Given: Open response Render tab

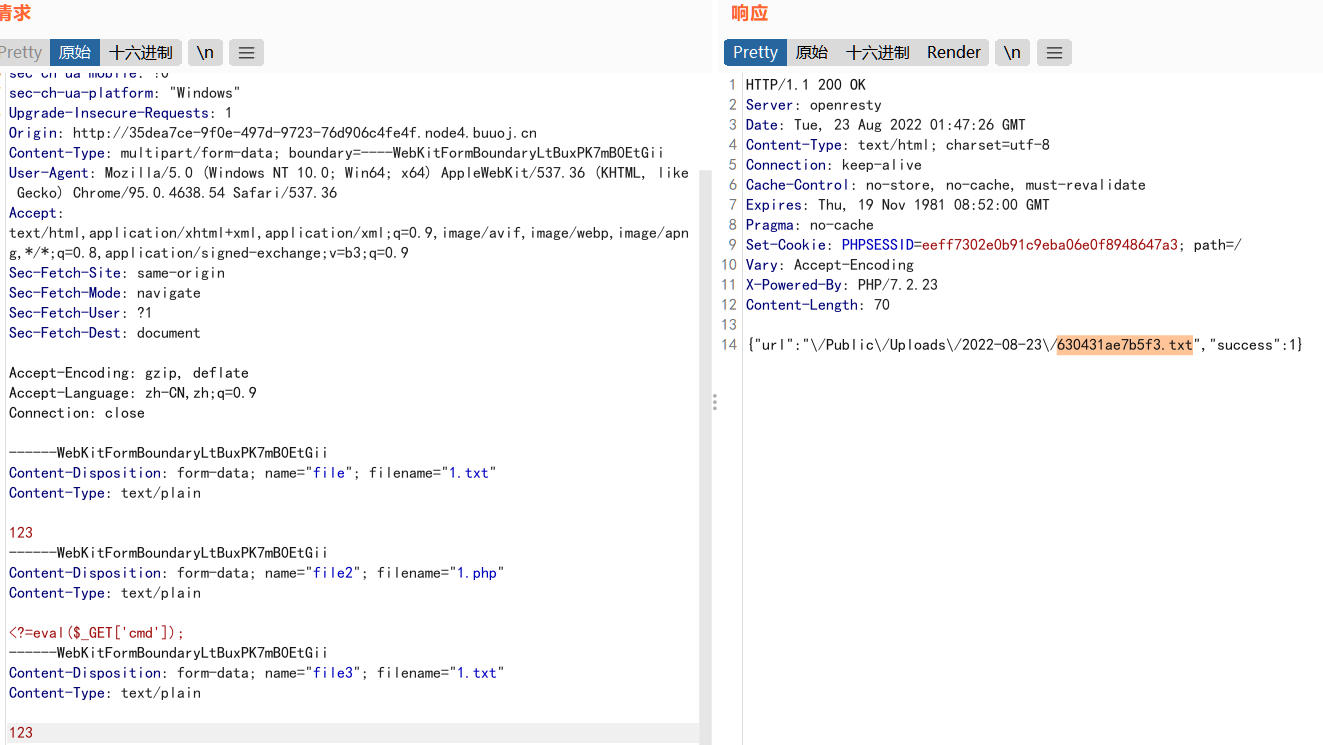Looking at the screenshot, I should click(954, 53).
